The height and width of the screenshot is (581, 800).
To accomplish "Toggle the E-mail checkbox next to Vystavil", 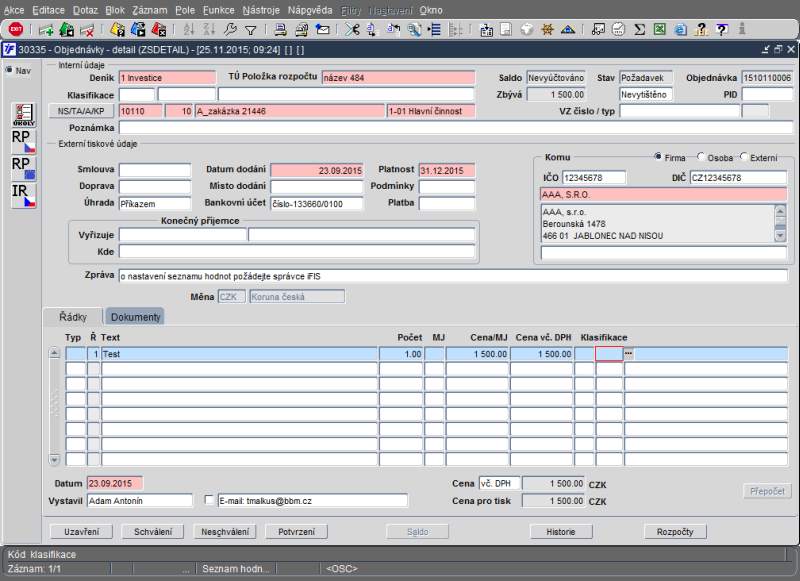I will [x=209, y=500].
